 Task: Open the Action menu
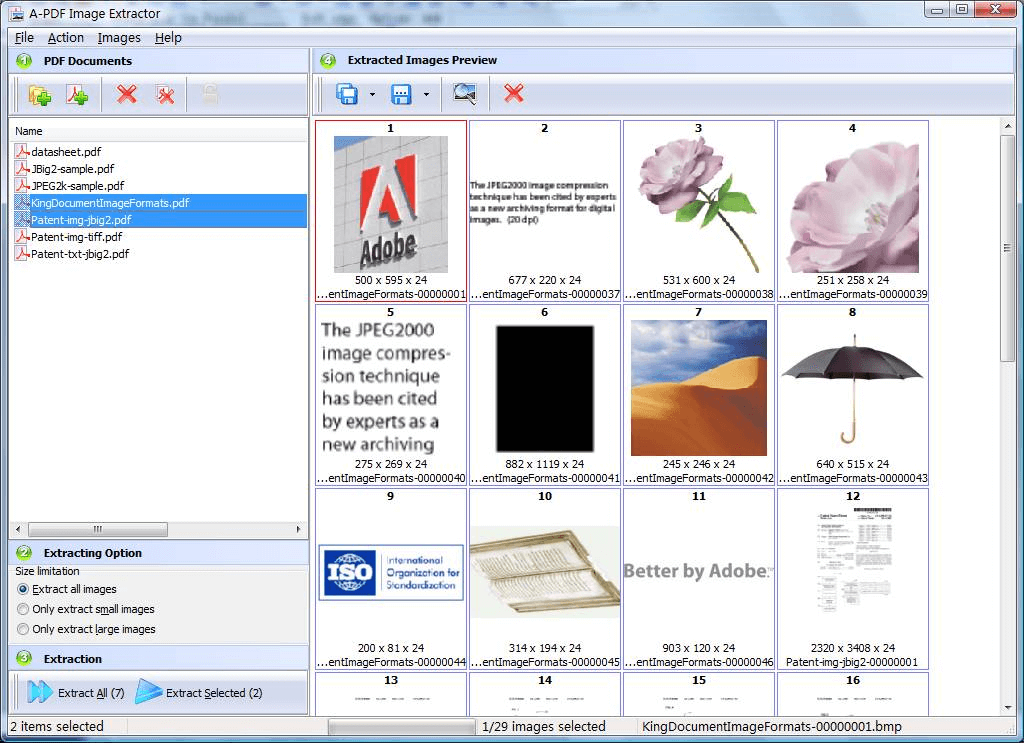pos(66,37)
